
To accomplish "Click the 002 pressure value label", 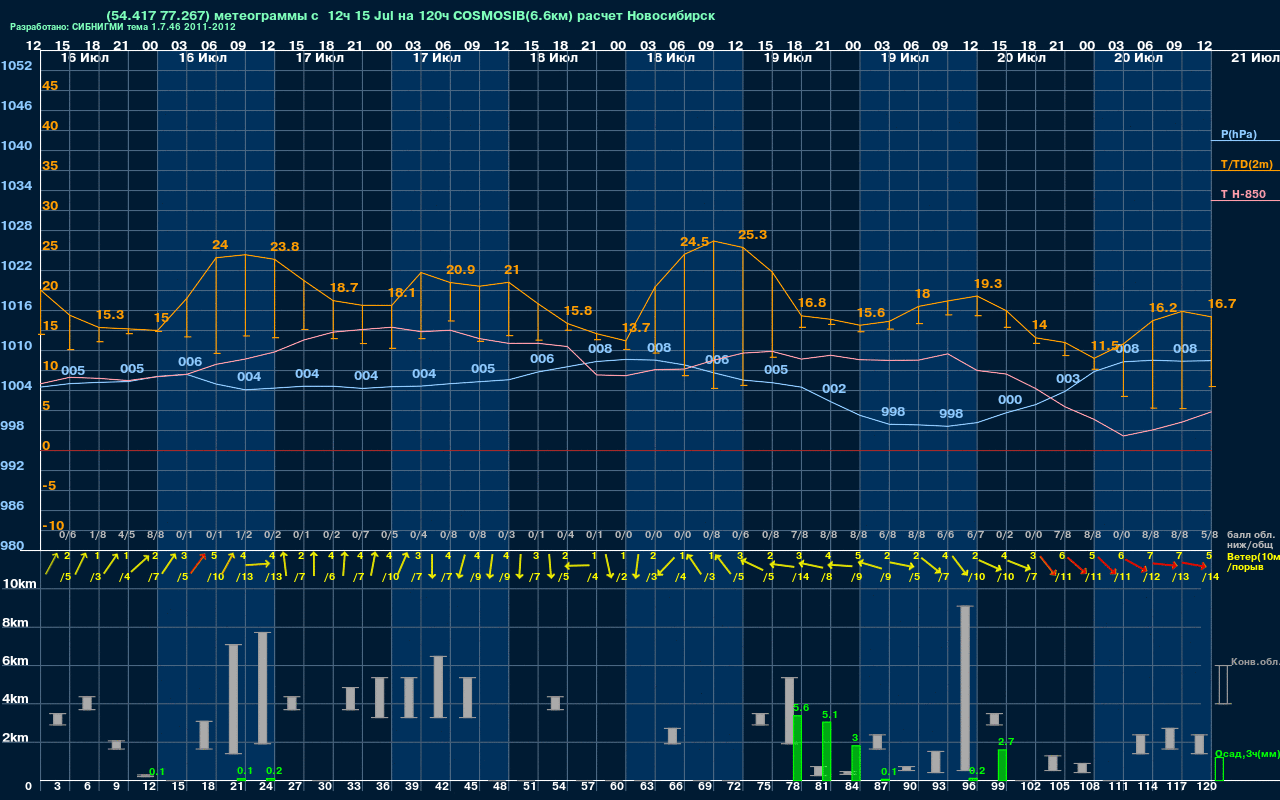I will (834, 389).
